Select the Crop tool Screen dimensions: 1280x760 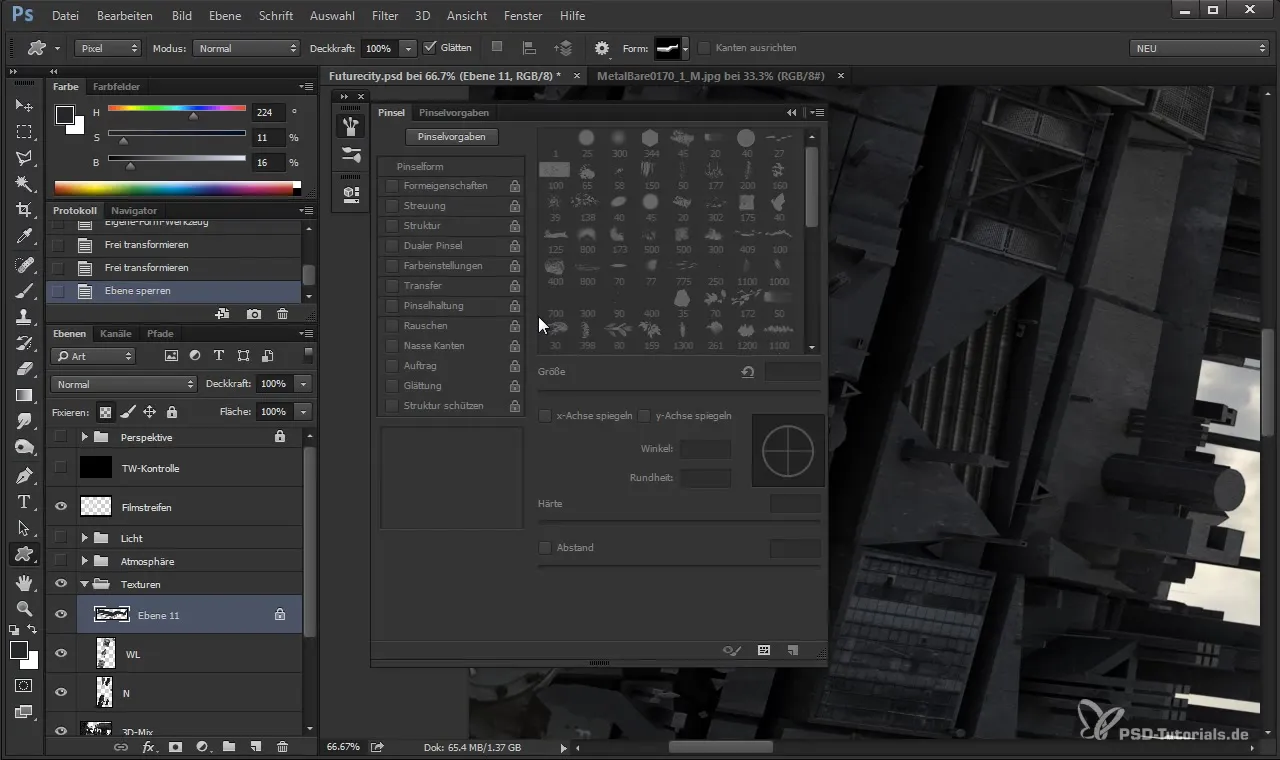pos(24,210)
